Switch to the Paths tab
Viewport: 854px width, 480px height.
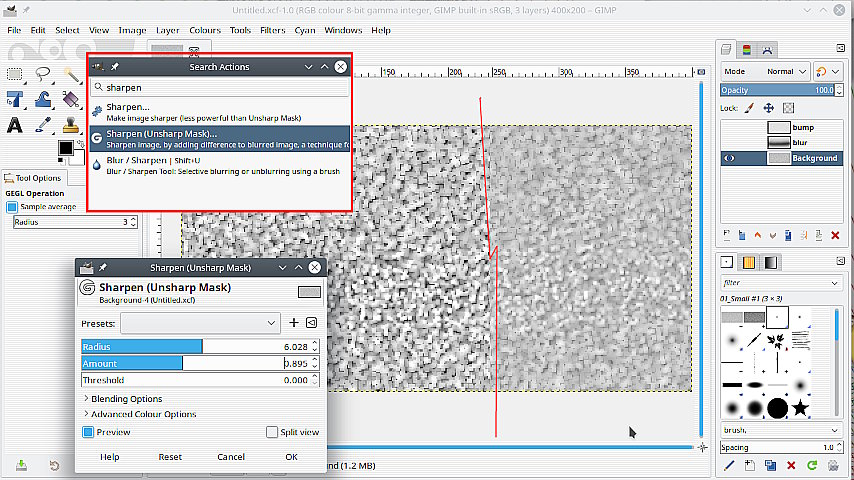767,50
